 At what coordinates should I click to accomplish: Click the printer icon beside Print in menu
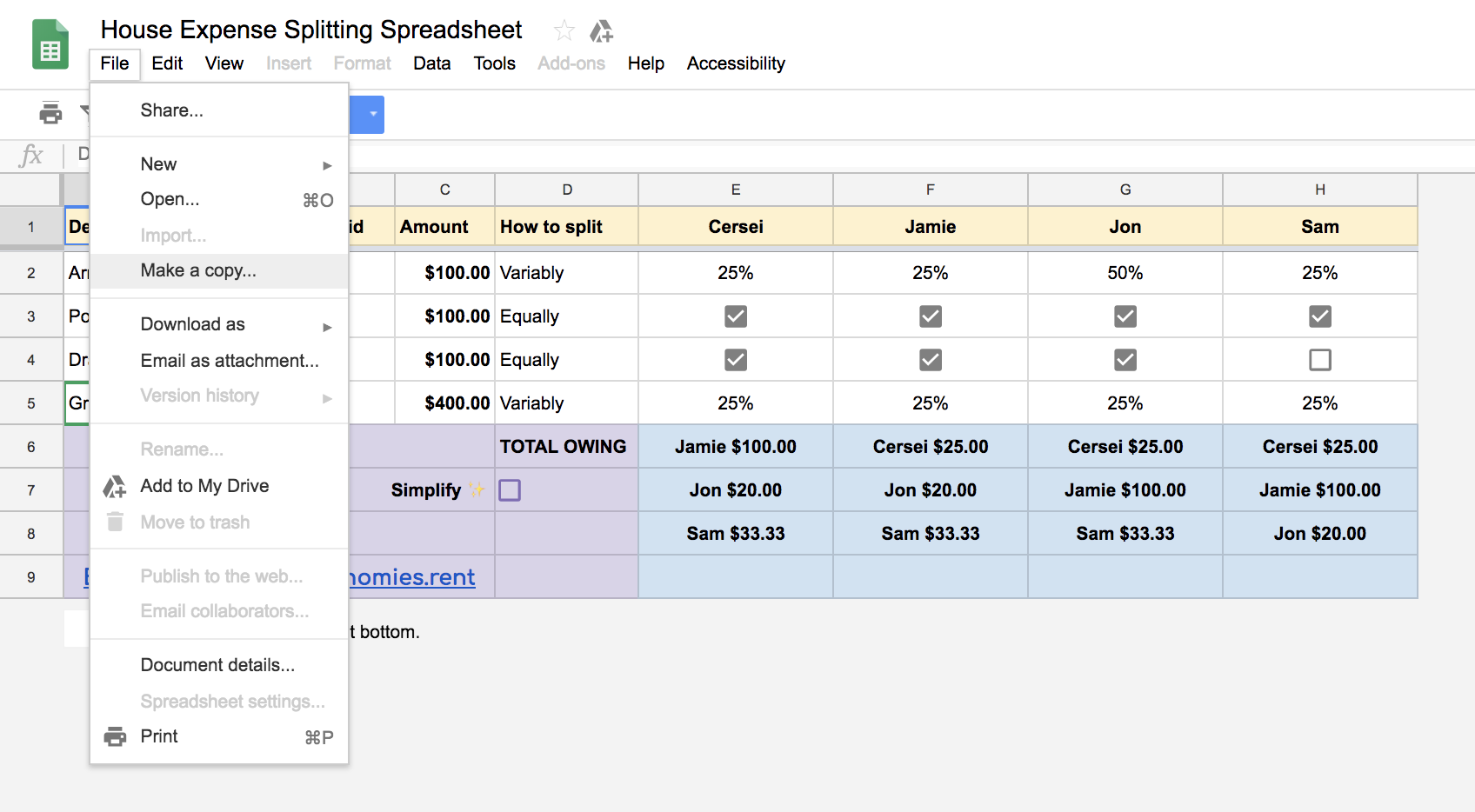[x=115, y=736]
